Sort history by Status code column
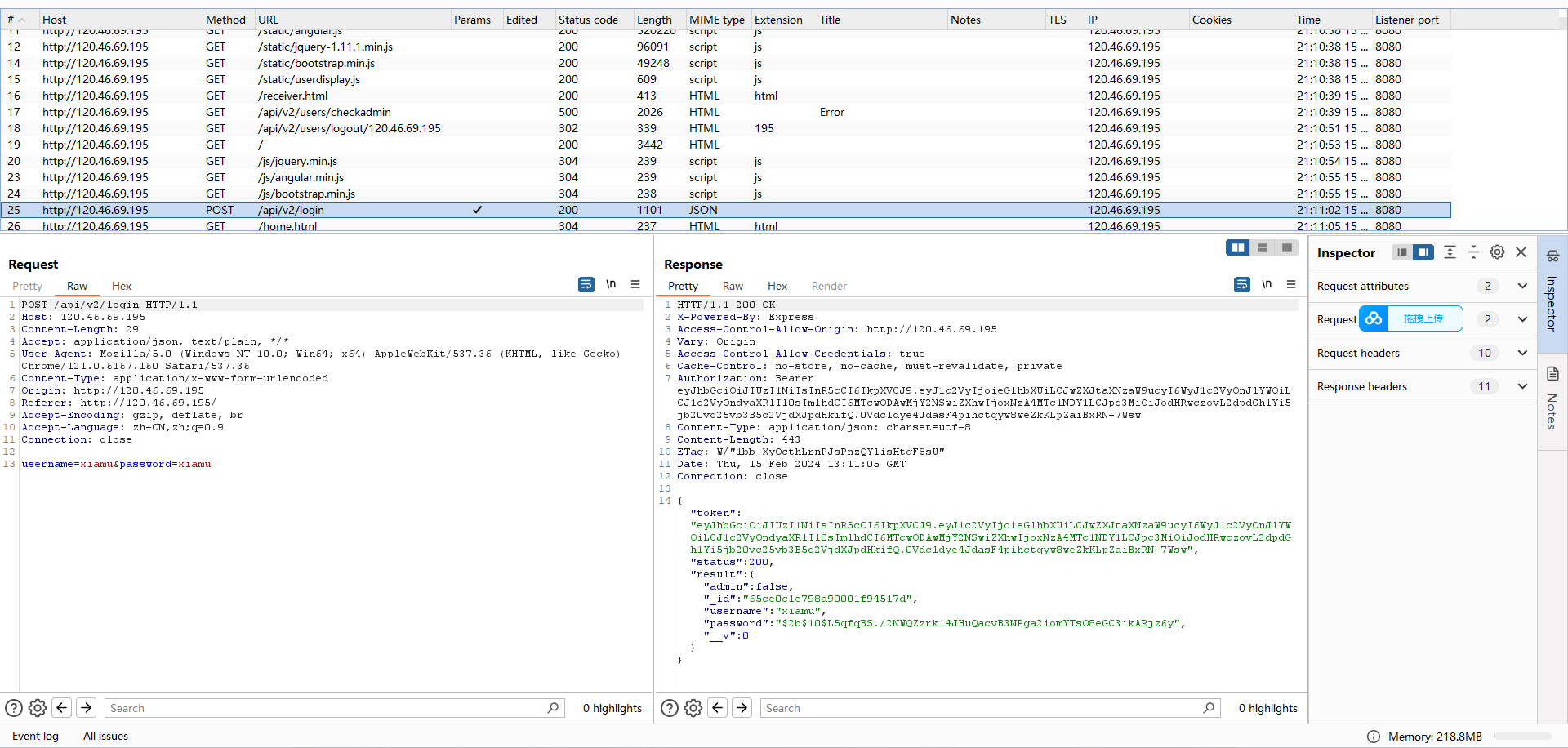 [x=588, y=20]
